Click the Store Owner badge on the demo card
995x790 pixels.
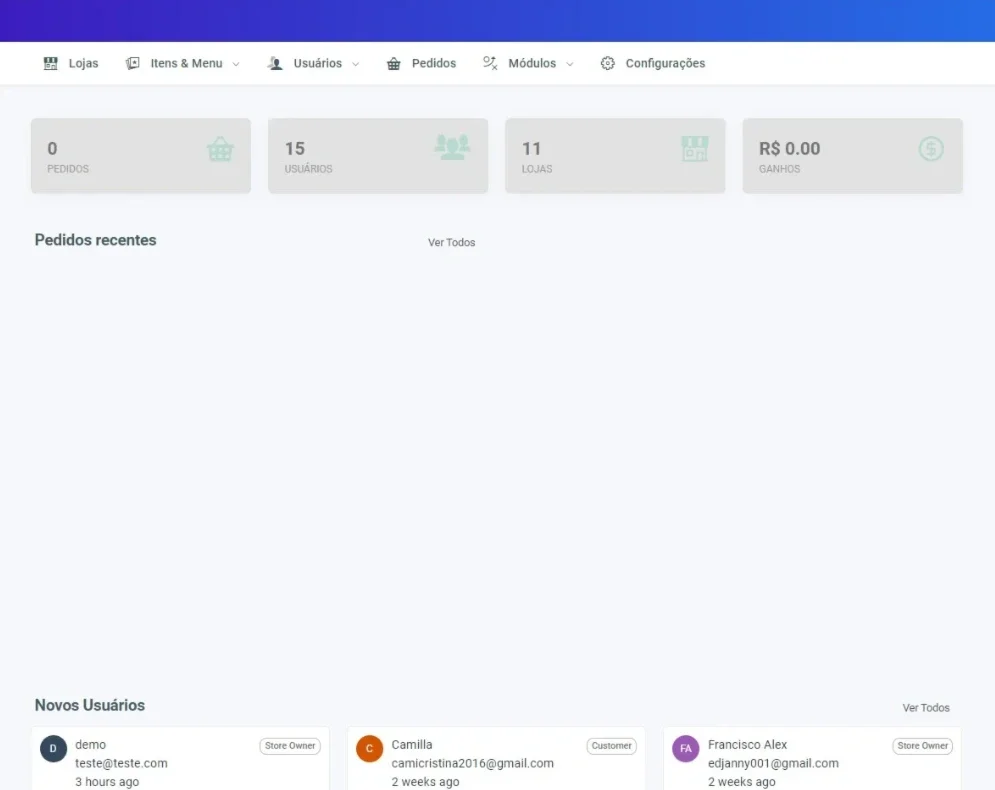[290, 746]
